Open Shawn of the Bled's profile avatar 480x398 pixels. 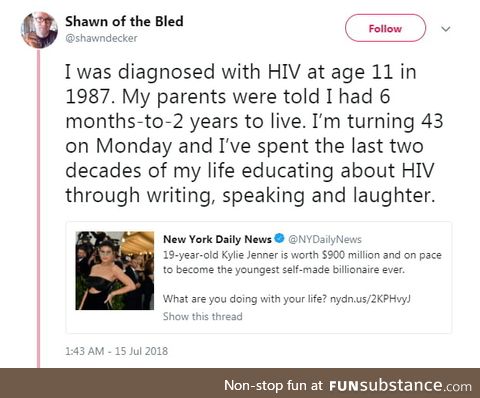point(39,30)
